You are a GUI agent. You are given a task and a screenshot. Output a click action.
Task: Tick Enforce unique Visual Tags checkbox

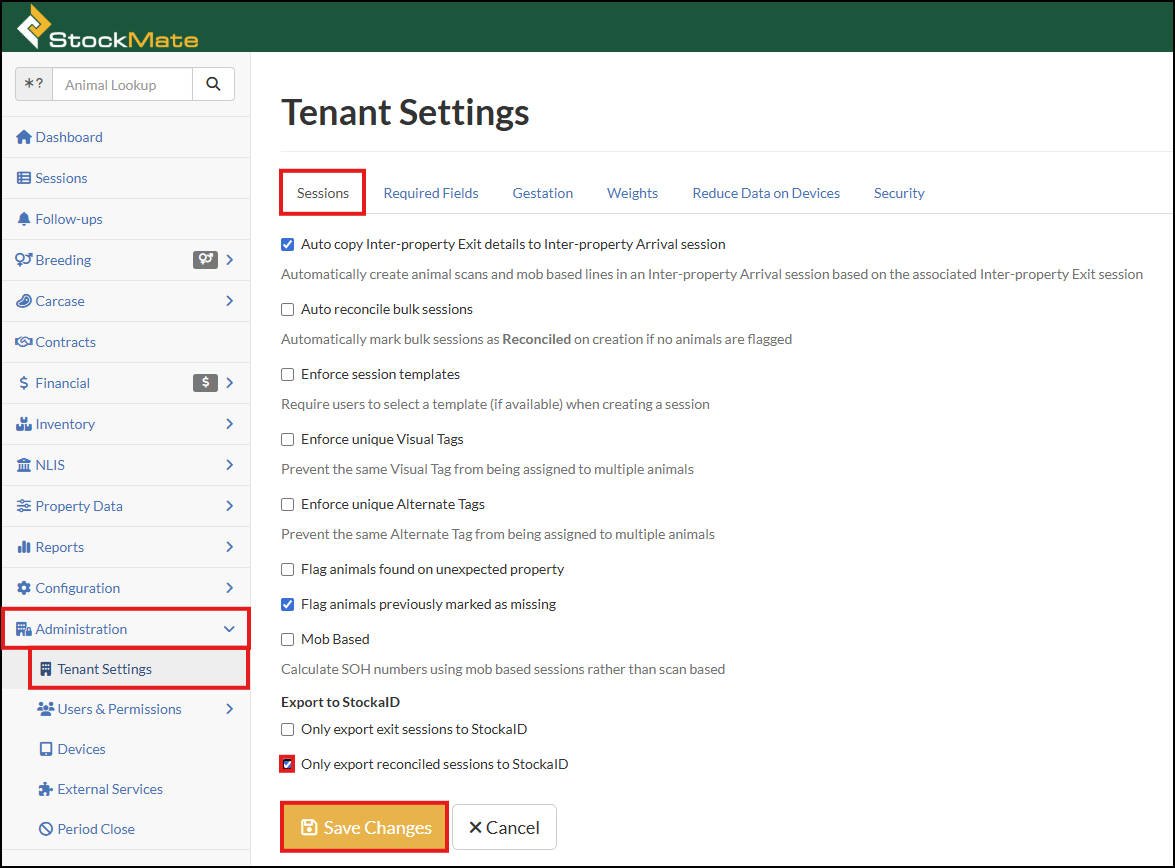pos(288,439)
